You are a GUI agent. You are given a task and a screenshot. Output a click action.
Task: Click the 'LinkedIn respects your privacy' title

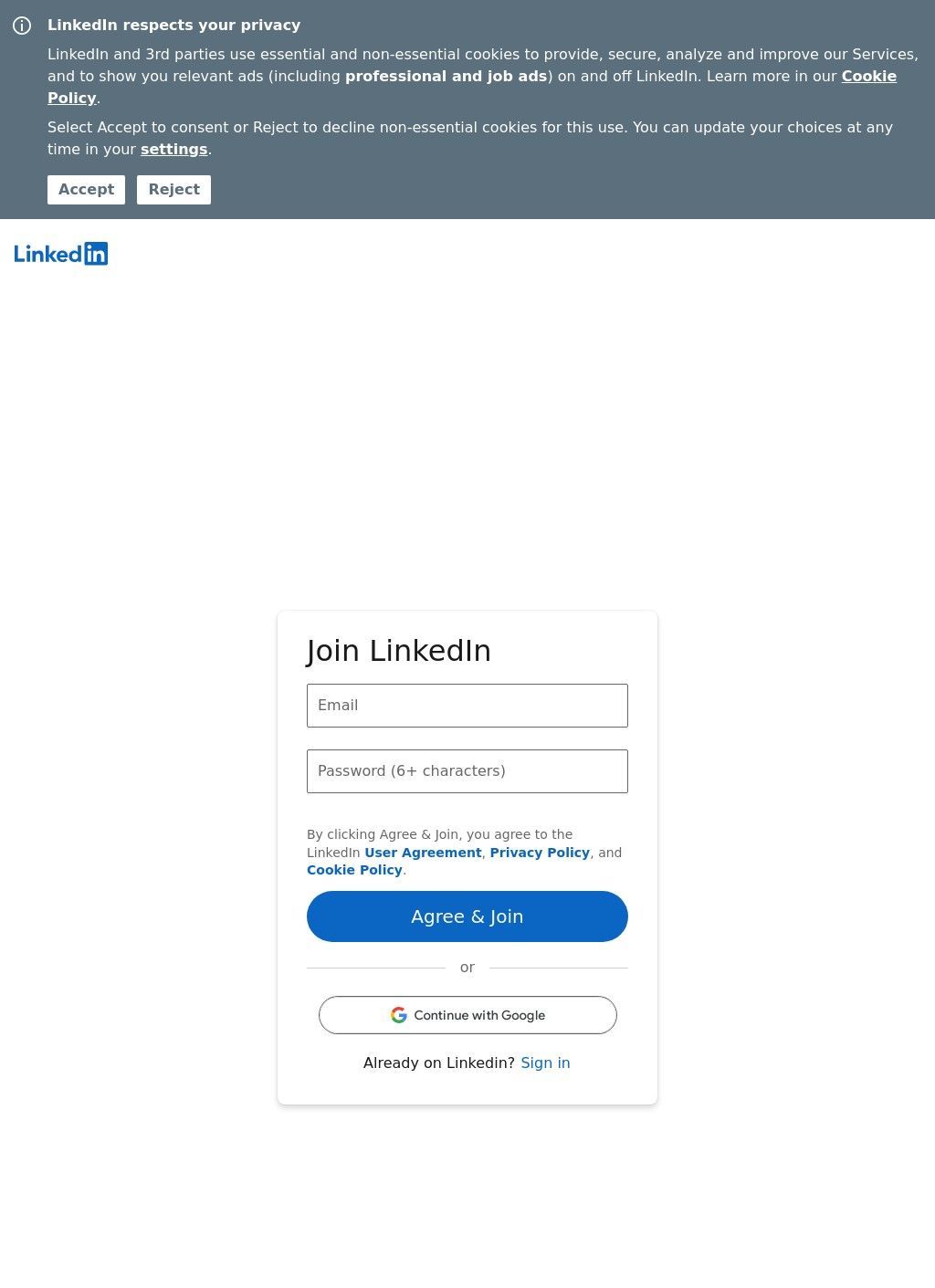(x=173, y=26)
